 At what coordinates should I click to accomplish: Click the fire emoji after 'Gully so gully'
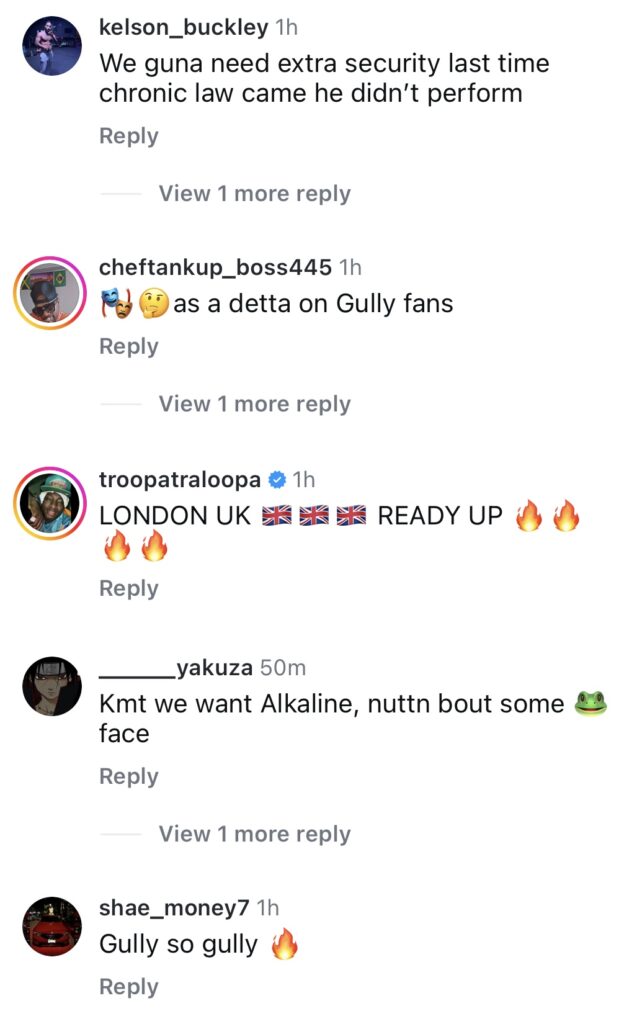[284, 944]
